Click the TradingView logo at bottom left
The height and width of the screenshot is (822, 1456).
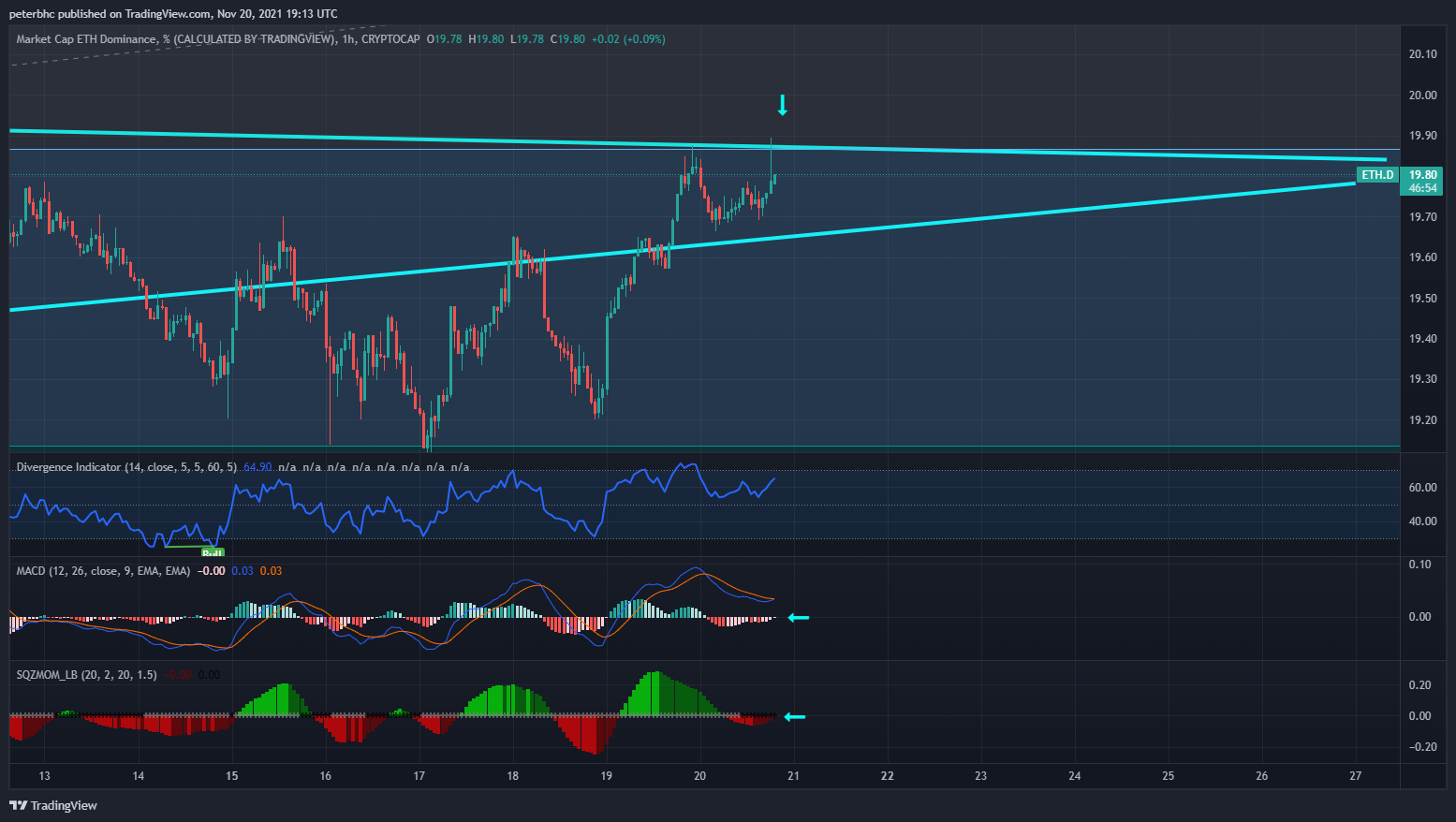tap(53, 805)
